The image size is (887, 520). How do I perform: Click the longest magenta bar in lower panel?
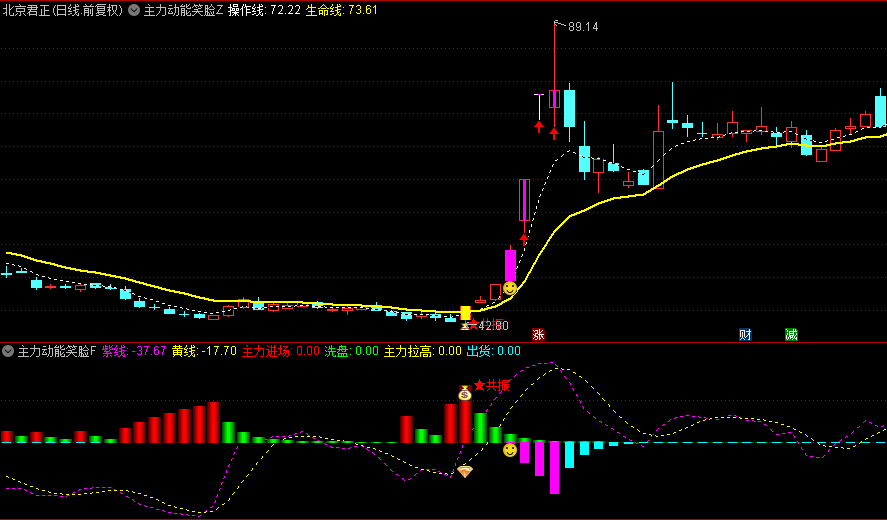(x=554, y=468)
